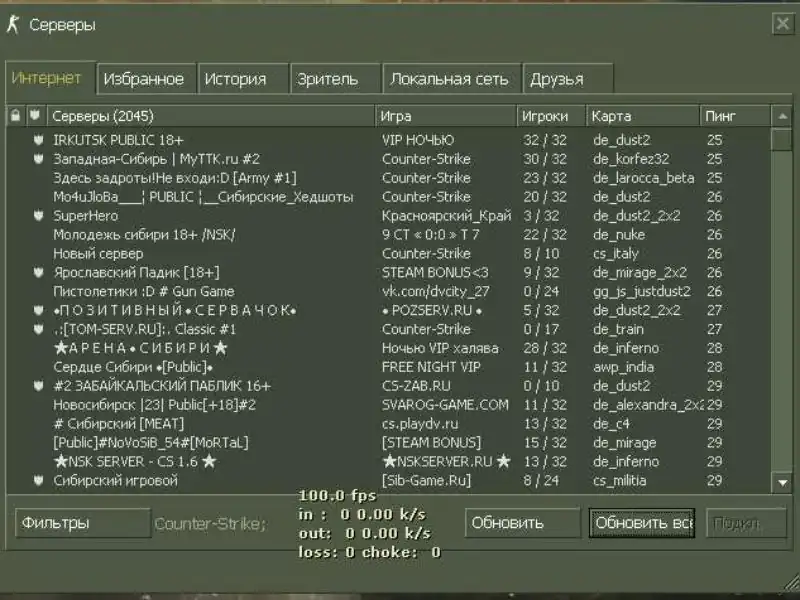Open the Фильтры button

click(x=83, y=523)
